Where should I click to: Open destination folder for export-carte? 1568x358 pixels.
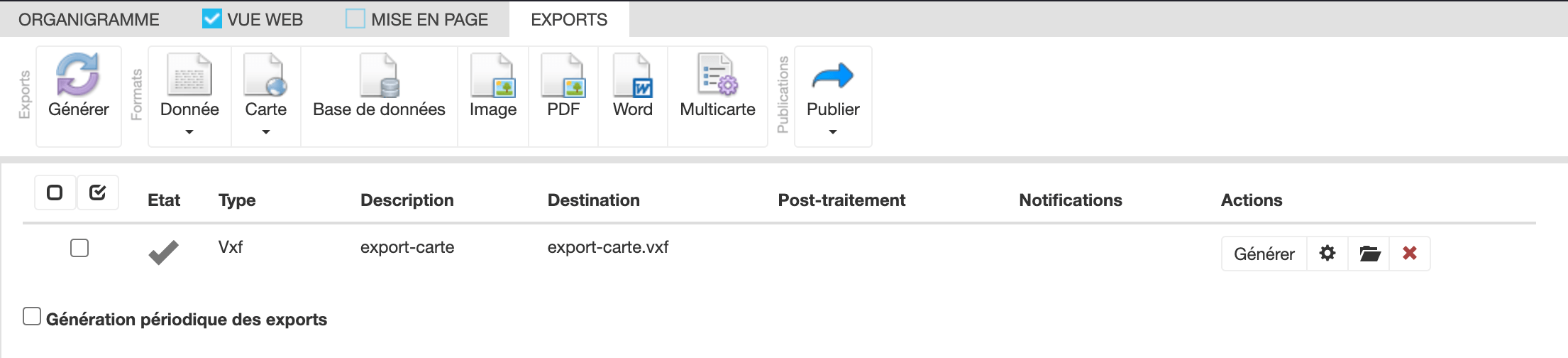tap(1369, 254)
